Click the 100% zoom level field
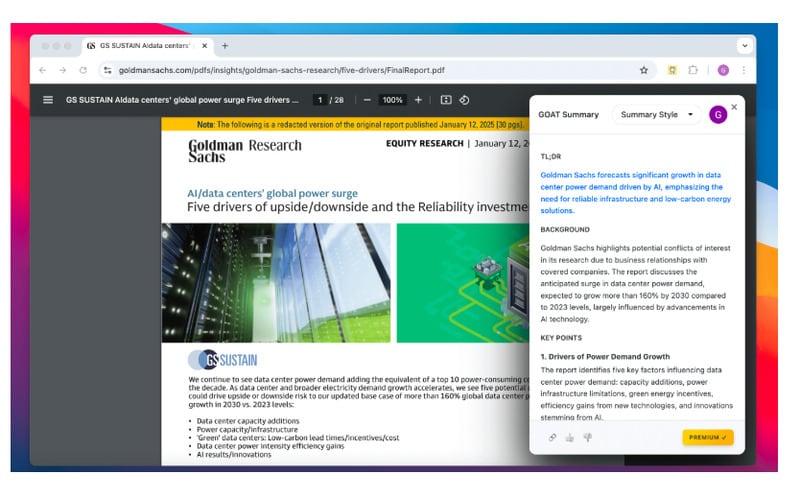Viewport: 800px width, 498px height. pyautogui.click(x=392, y=100)
